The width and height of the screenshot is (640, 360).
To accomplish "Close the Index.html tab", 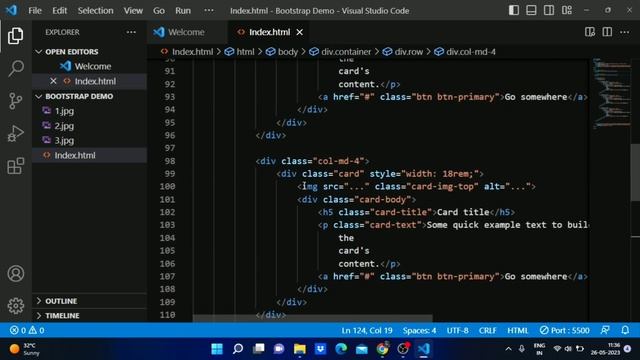I will (300, 32).
